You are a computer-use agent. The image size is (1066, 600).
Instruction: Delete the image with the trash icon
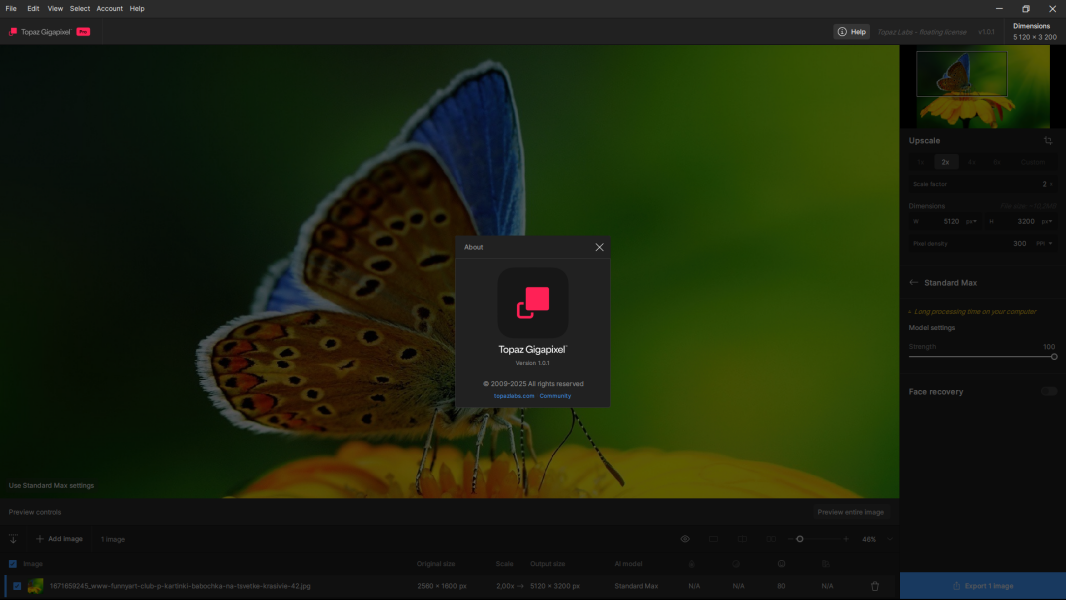tap(875, 586)
